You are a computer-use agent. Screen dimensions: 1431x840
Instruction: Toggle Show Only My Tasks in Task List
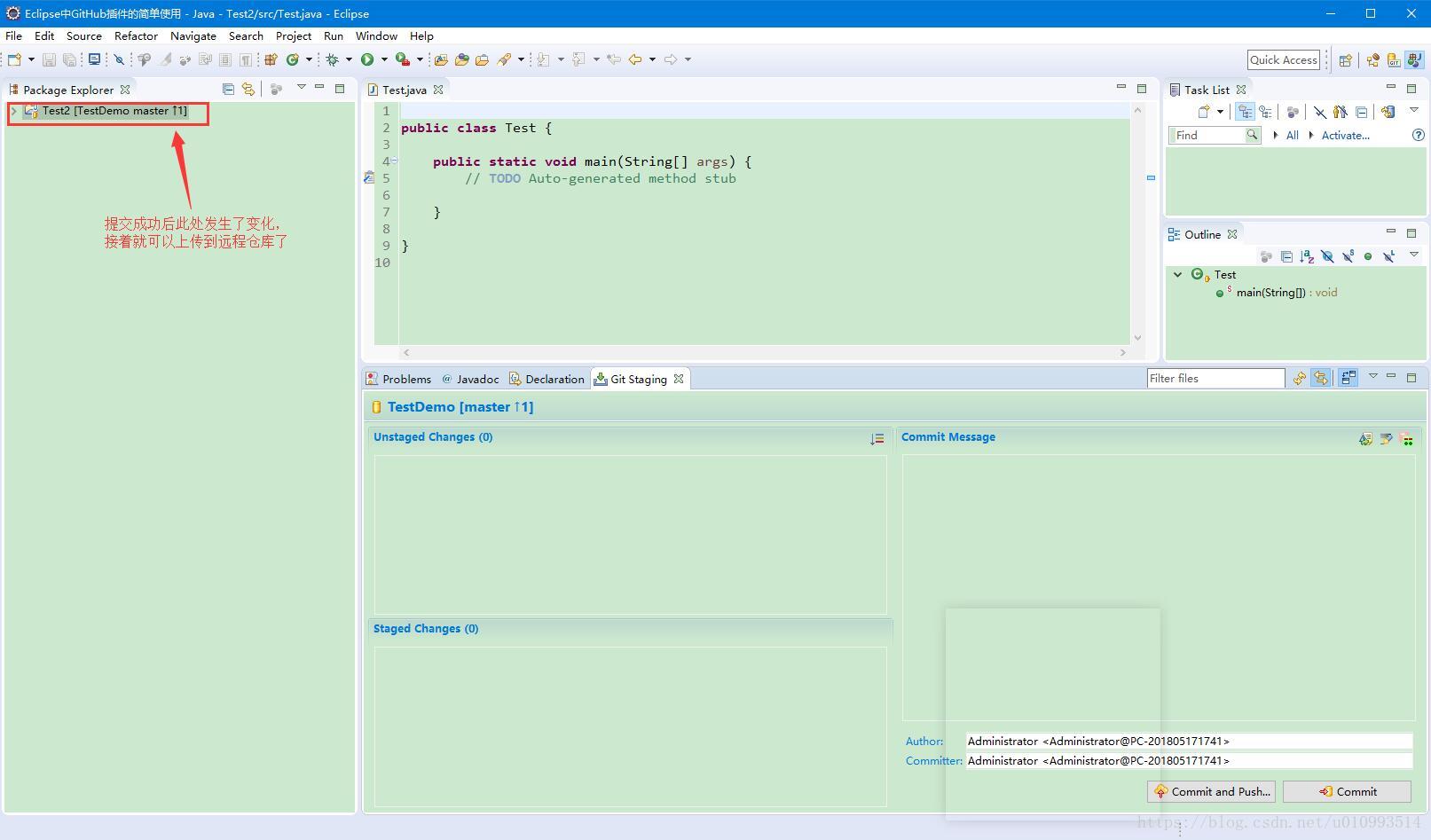[1340, 112]
